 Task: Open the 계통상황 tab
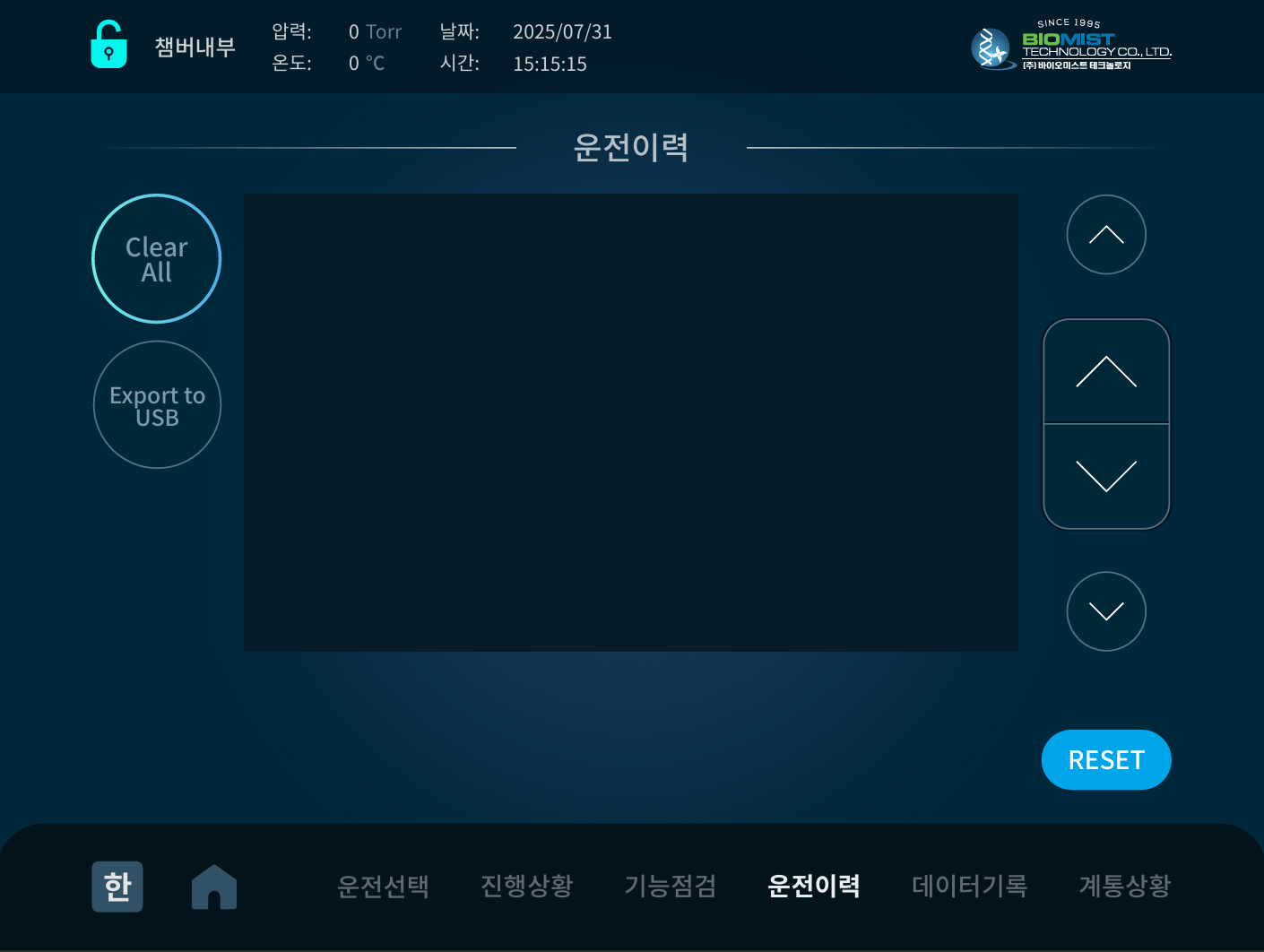tap(1124, 886)
